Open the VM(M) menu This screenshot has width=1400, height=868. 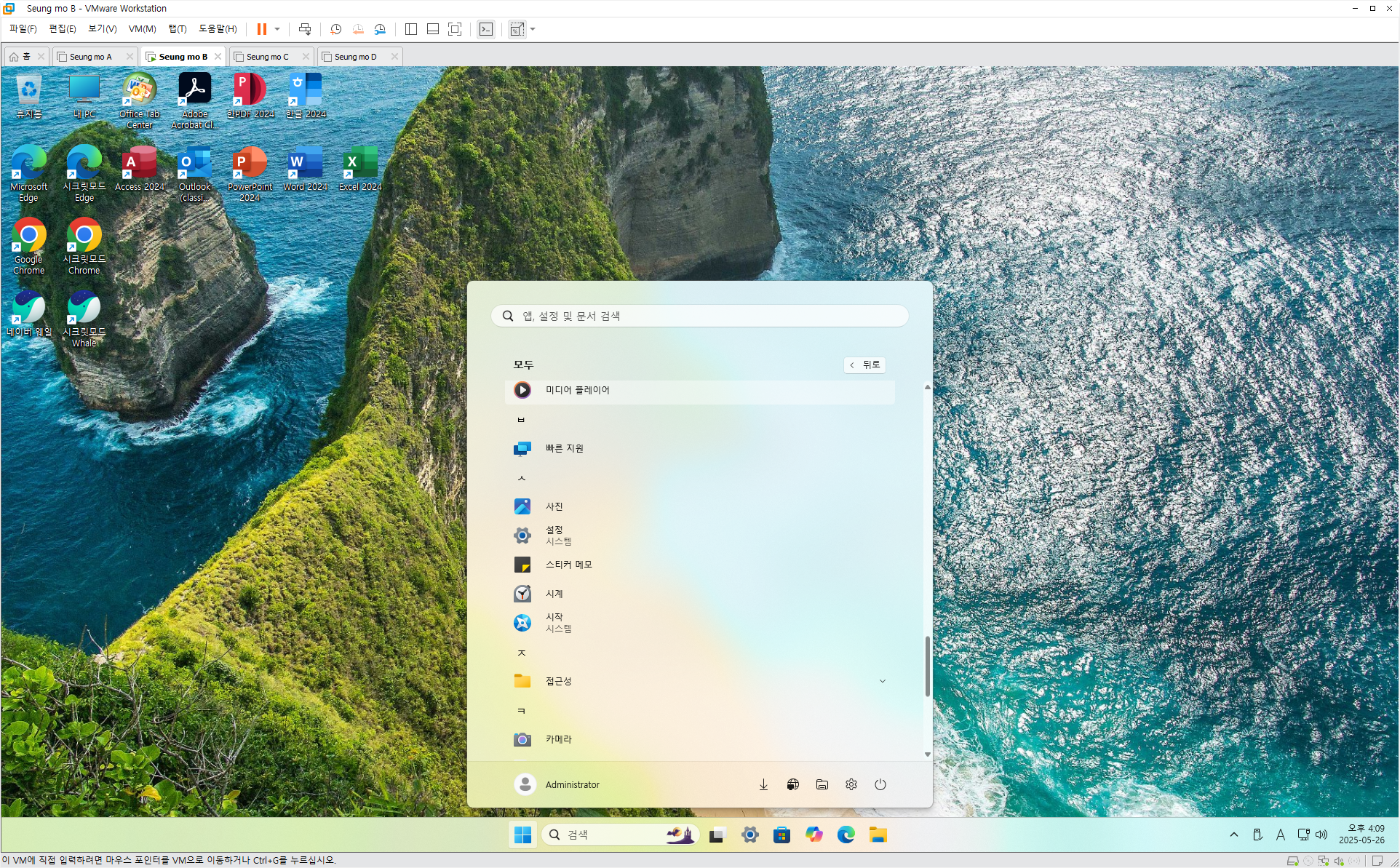[x=142, y=29]
